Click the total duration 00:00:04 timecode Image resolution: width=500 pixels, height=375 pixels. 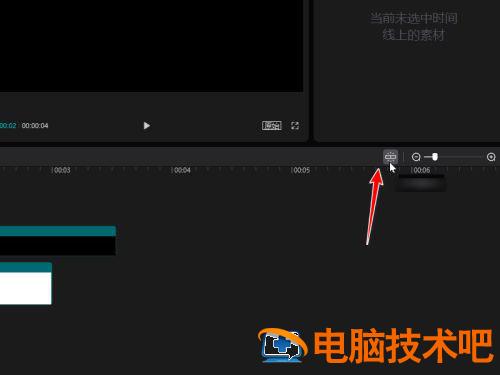click(x=35, y=126)
